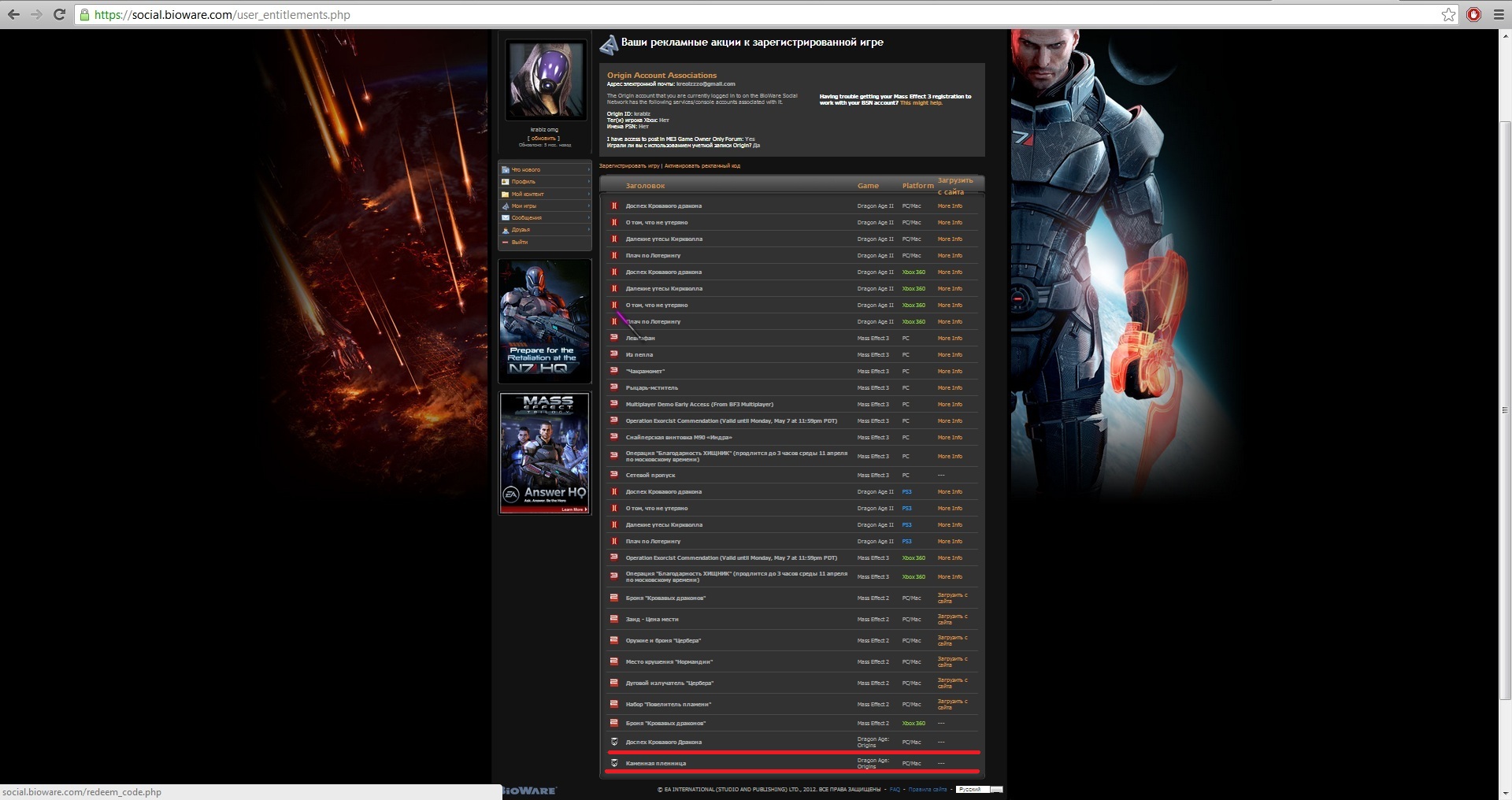The width and height of the screenshot is (1512, 800).
Task: Expand the Что нового sidebar menu arrow
Action: click(588, 169)
